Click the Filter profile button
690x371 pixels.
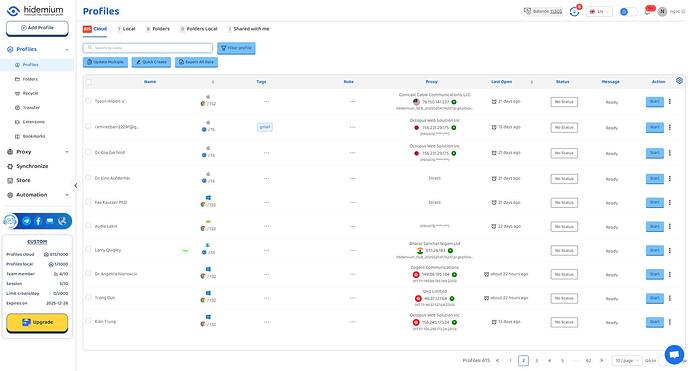coord(236,48)
